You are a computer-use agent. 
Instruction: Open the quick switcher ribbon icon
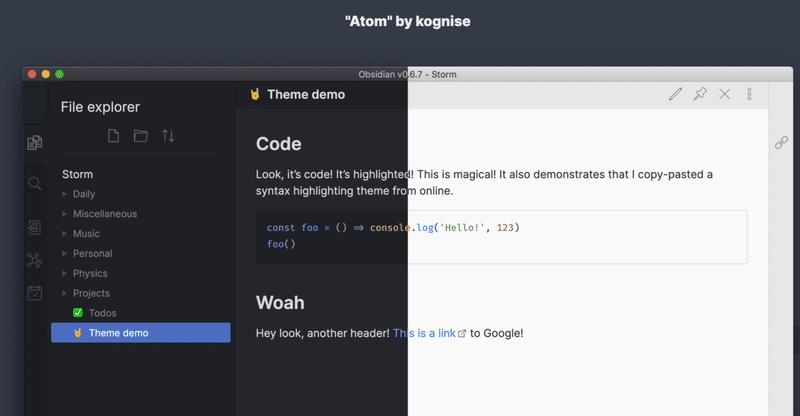[x=35, y=227]
